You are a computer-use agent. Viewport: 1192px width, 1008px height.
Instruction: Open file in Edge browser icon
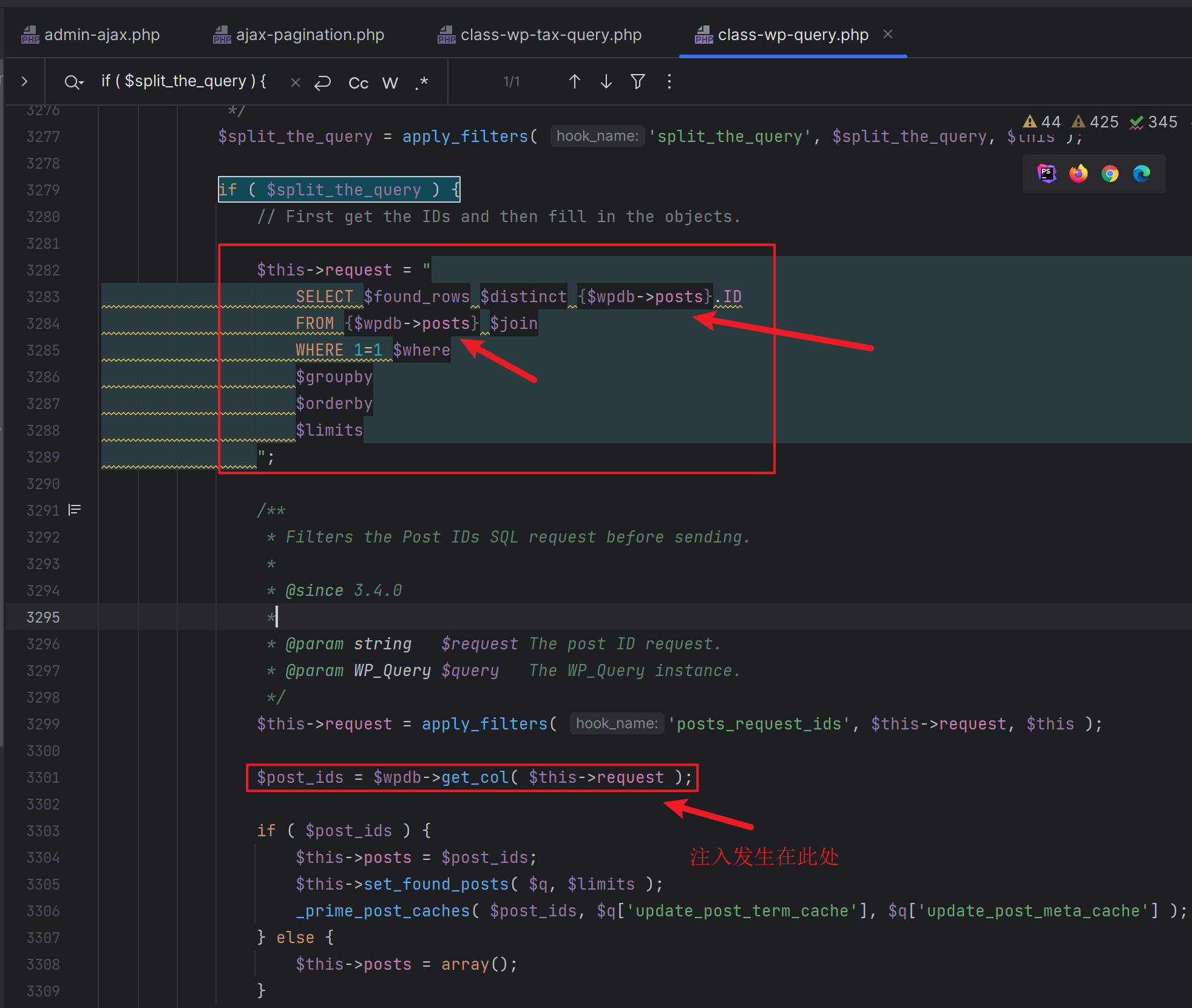(x=1142, y=174)
